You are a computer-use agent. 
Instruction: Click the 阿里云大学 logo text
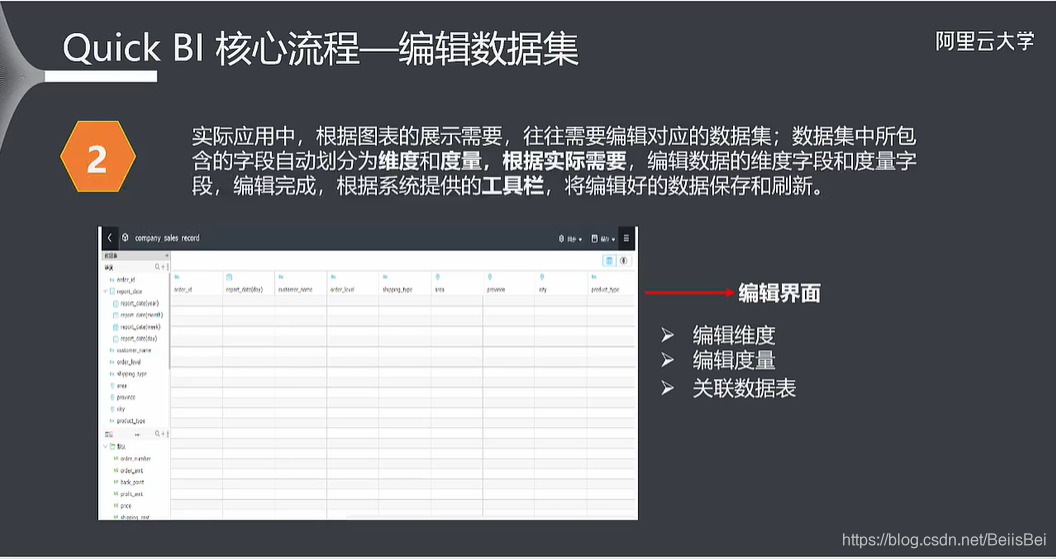point(985,42)
